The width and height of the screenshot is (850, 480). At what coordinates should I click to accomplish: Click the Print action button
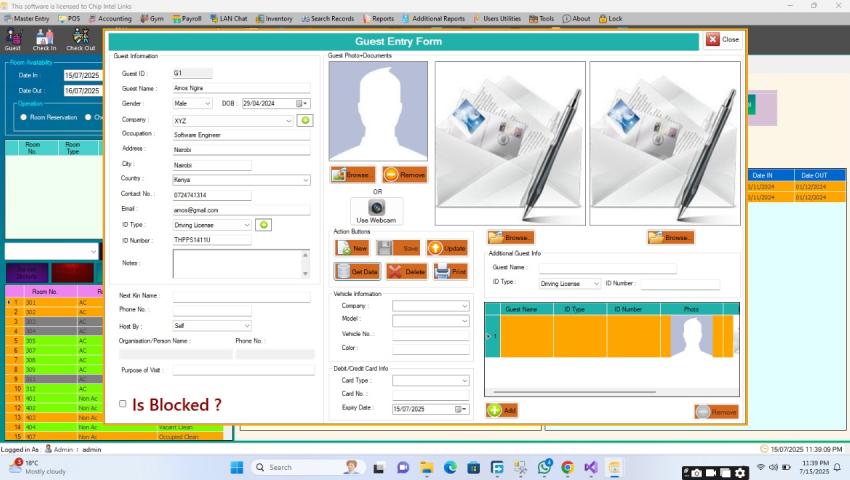point(450,271)
